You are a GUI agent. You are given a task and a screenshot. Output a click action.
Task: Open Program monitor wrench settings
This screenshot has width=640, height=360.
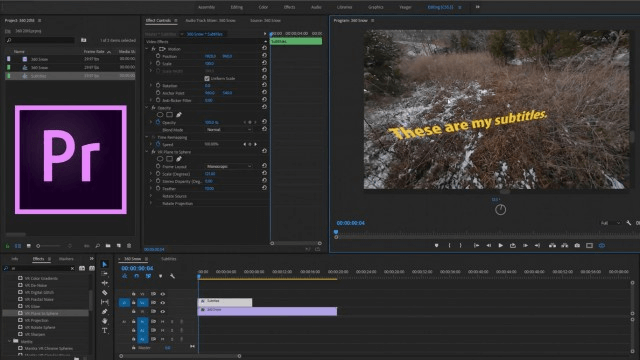pyautogui.click(x=629, y=223)
